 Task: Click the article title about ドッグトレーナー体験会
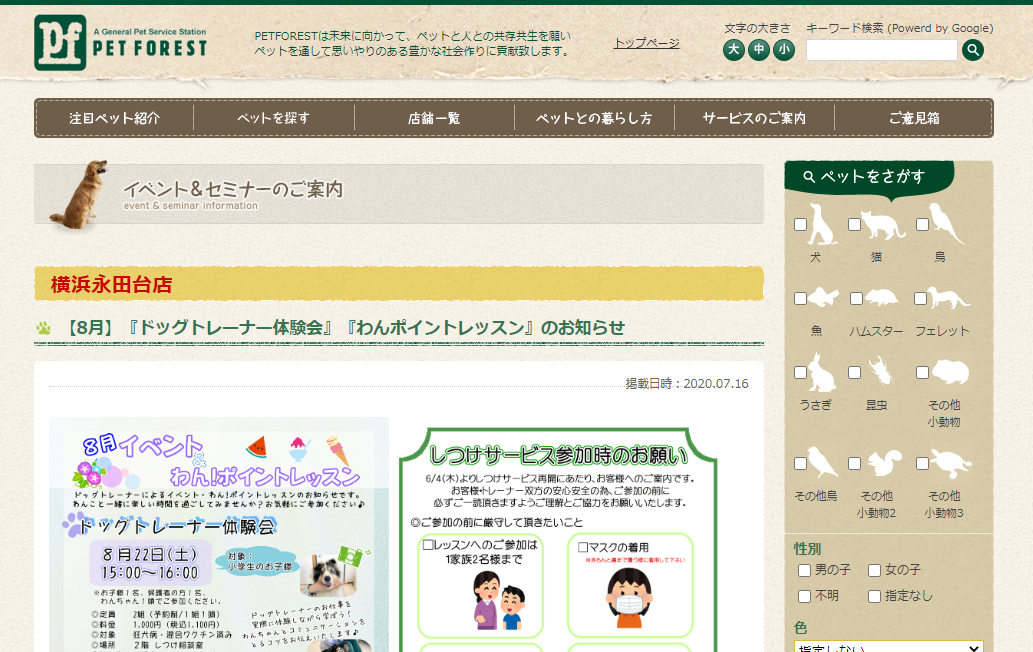click(347, 327)
